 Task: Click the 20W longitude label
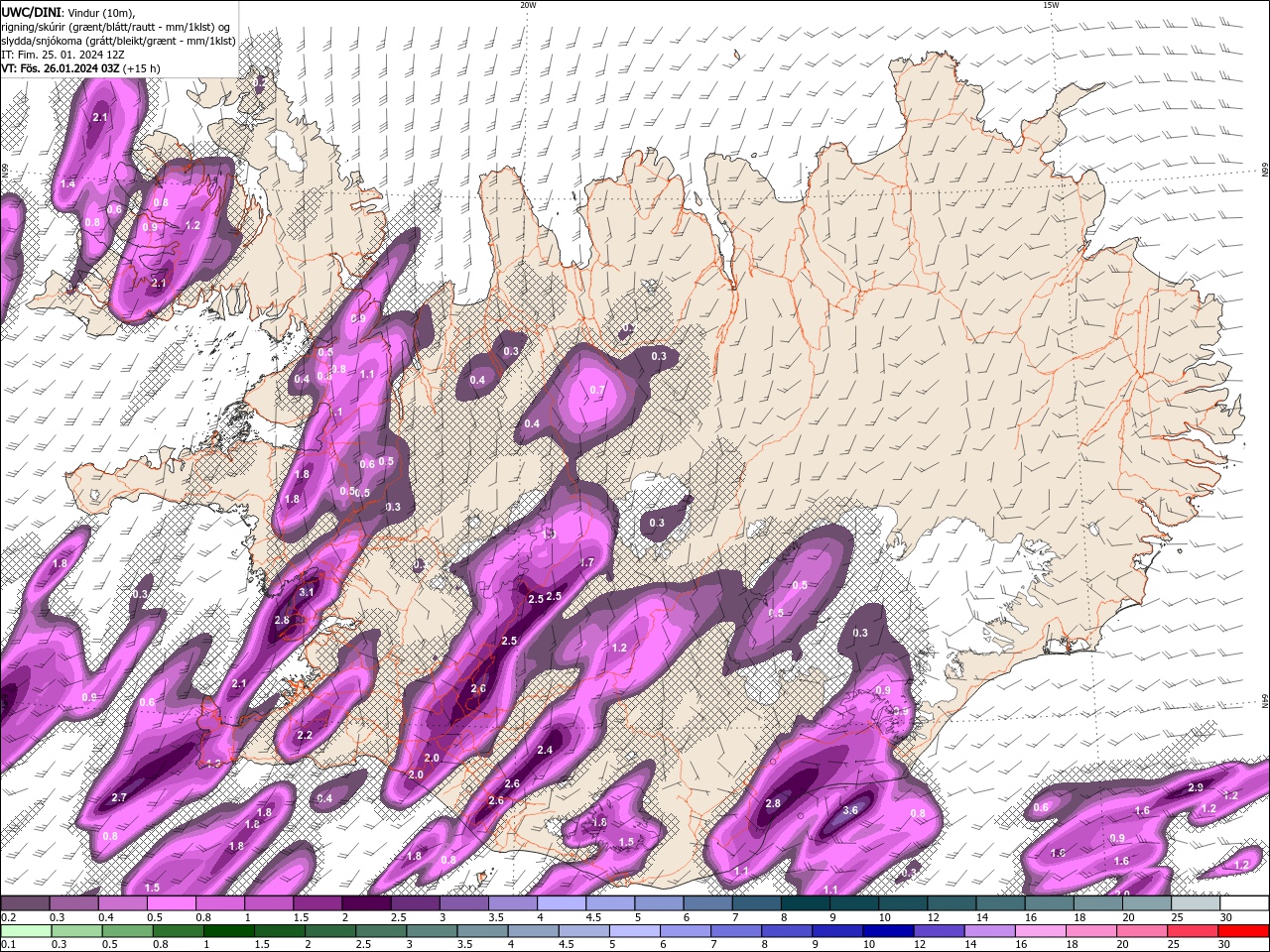pyautogui.click(x=528, y=5)
